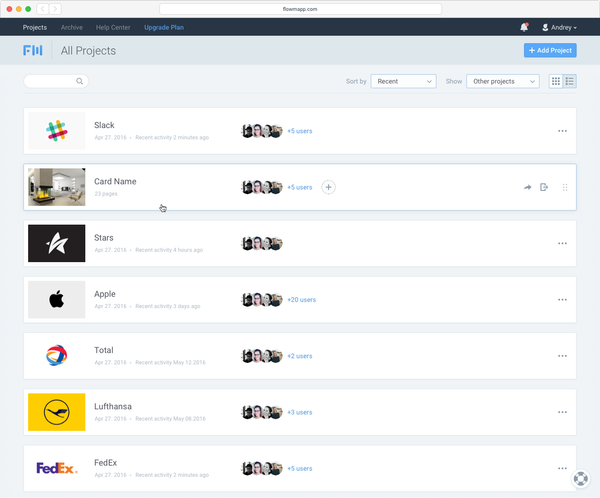The width and height of the screenshot is (600, 498).
Task: Open the Show Other projects dropdown
Action: tap(503, 81)
